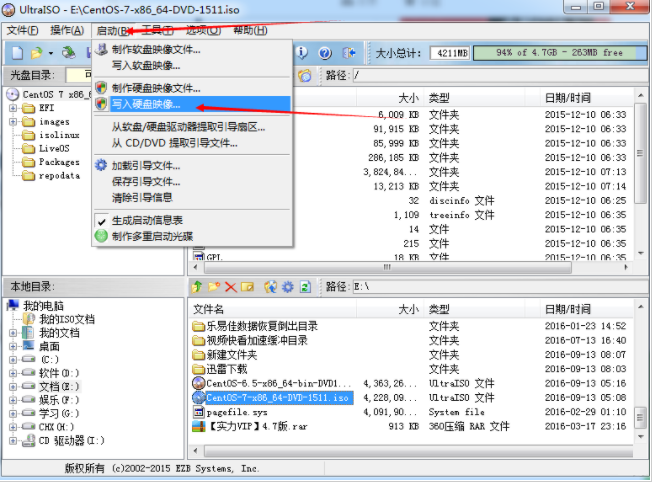Click the gear icon beside 加载引导文件
This screenshot has height=489, width=655.
101,166
